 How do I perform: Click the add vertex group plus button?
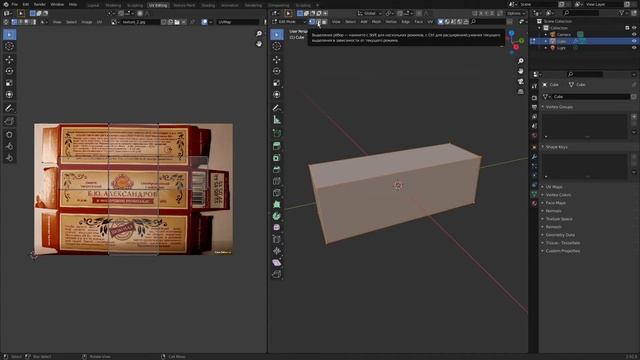tap(634, 117)
